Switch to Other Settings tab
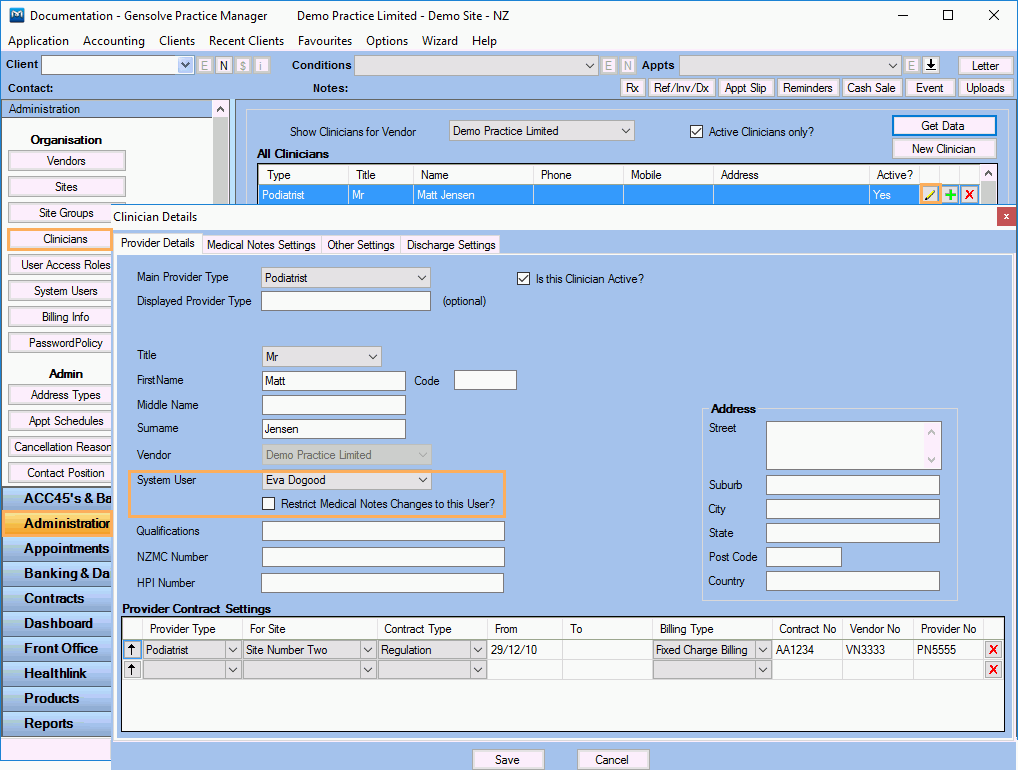This screenshot has height=770, width=1018. [x=361, y=245]
